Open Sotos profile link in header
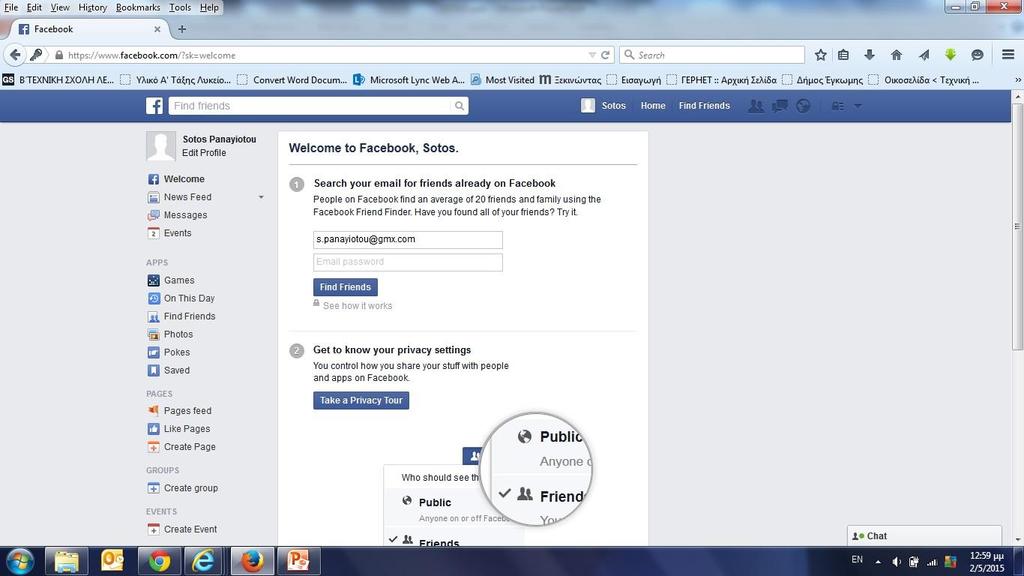1024x576 pixels. click(x=604, y=106)
